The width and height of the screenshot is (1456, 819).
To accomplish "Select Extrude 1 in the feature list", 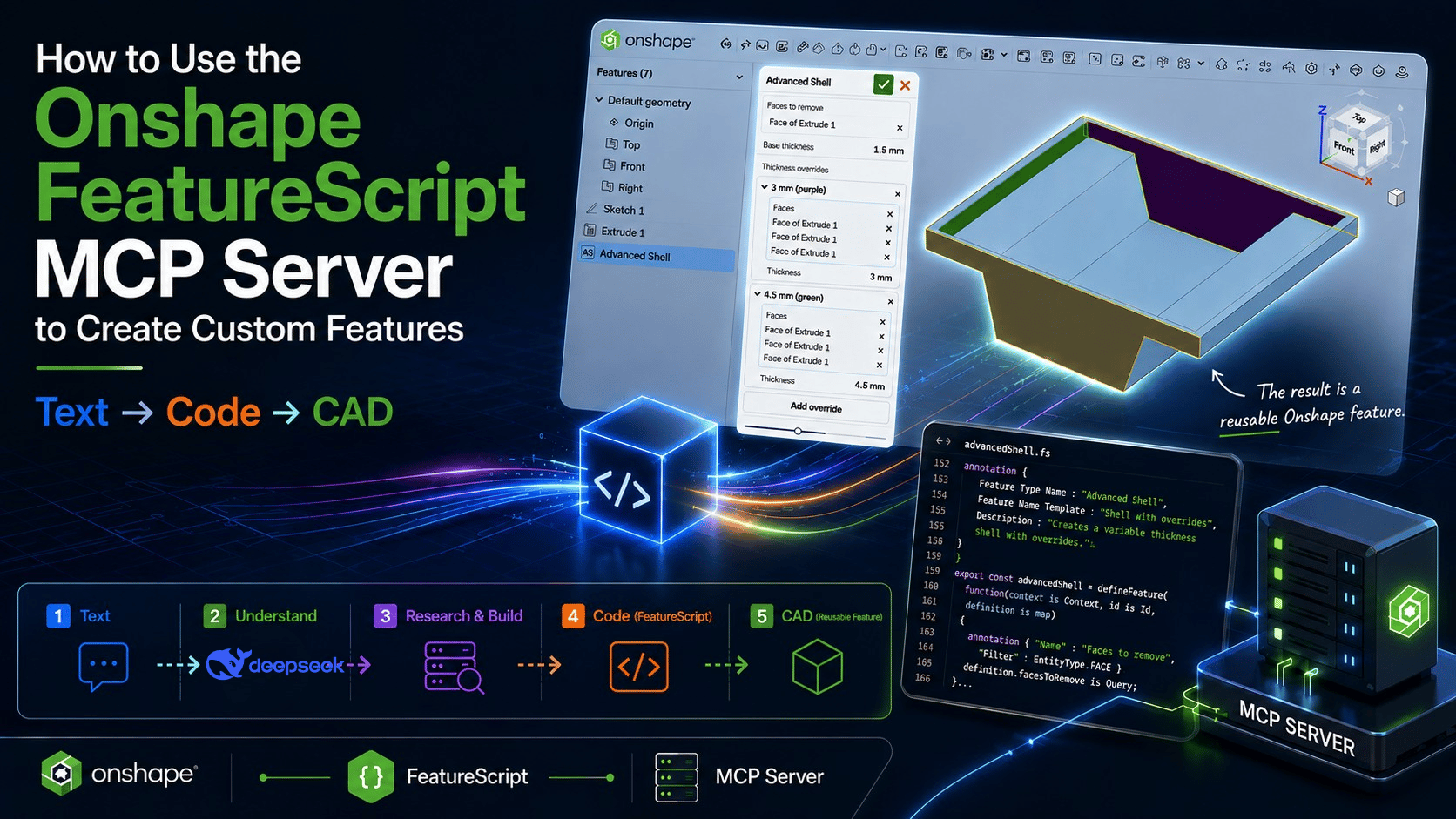I will tap(624, 232).
